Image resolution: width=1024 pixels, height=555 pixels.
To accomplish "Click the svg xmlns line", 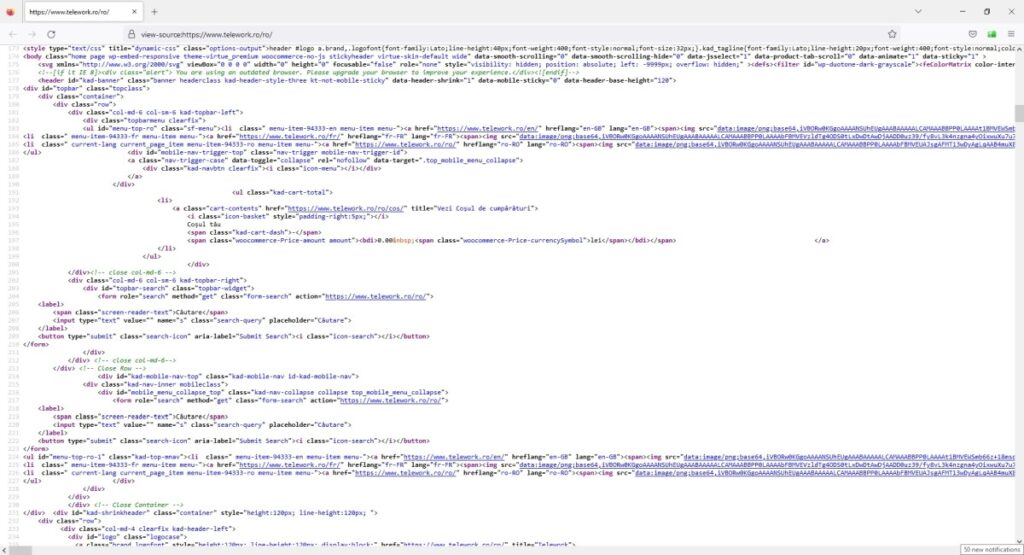I will [x=526, y=64].
